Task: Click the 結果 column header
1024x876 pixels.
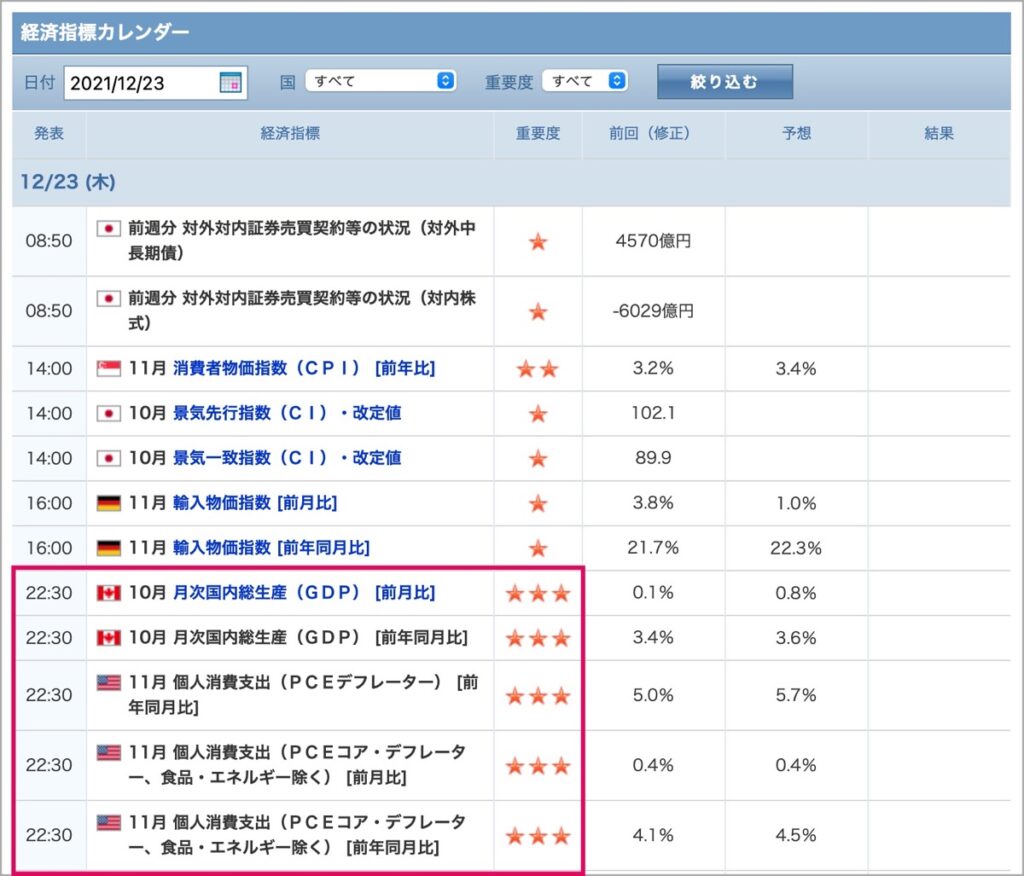Action: pyautogui.click(x=939, y=133)
